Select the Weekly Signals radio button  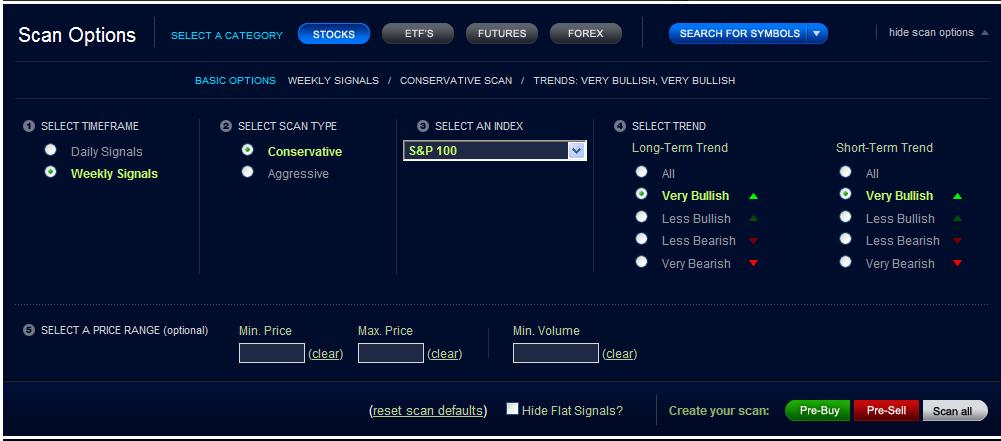(50, 172)
